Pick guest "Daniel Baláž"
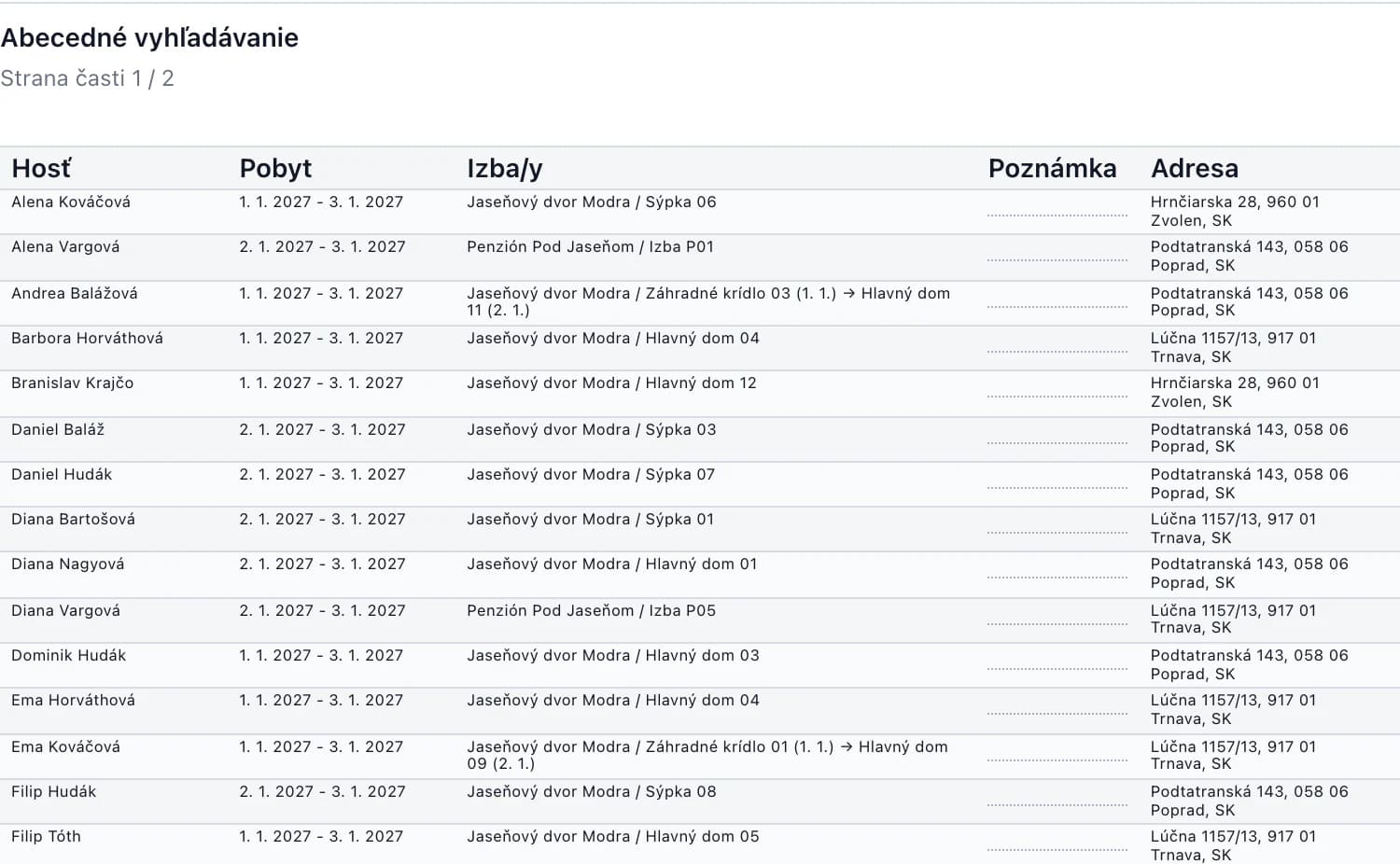Viewport: 1400px width, 864px height. pos(58,429)
